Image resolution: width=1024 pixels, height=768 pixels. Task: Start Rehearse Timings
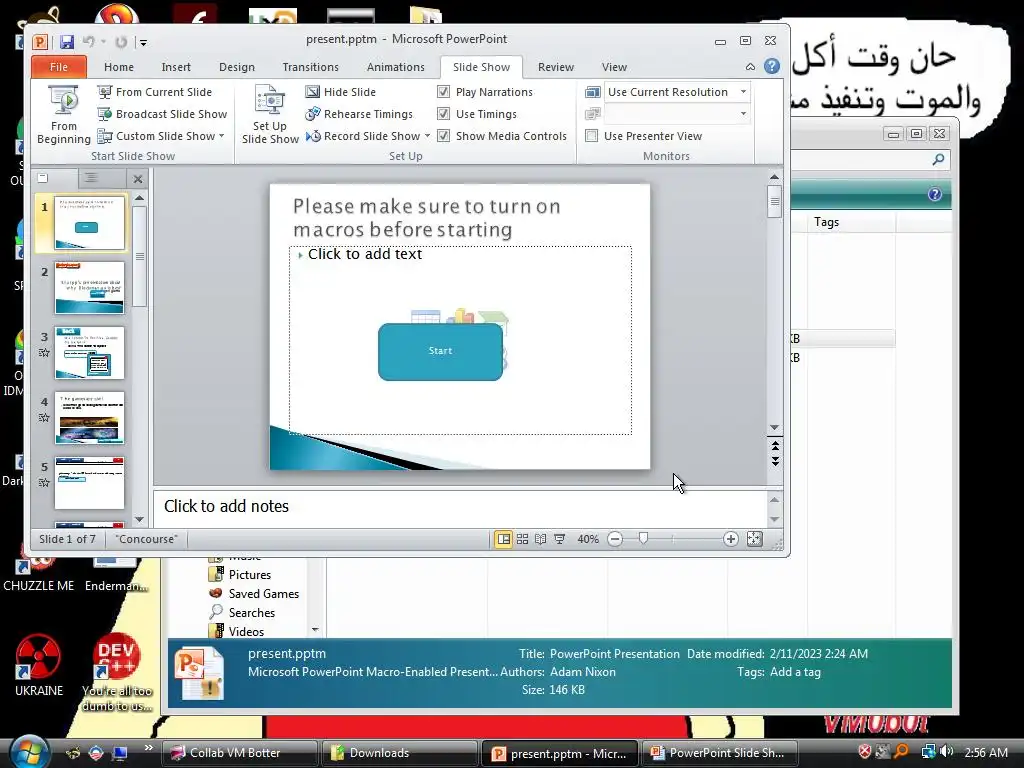click(x=359, y=114)
